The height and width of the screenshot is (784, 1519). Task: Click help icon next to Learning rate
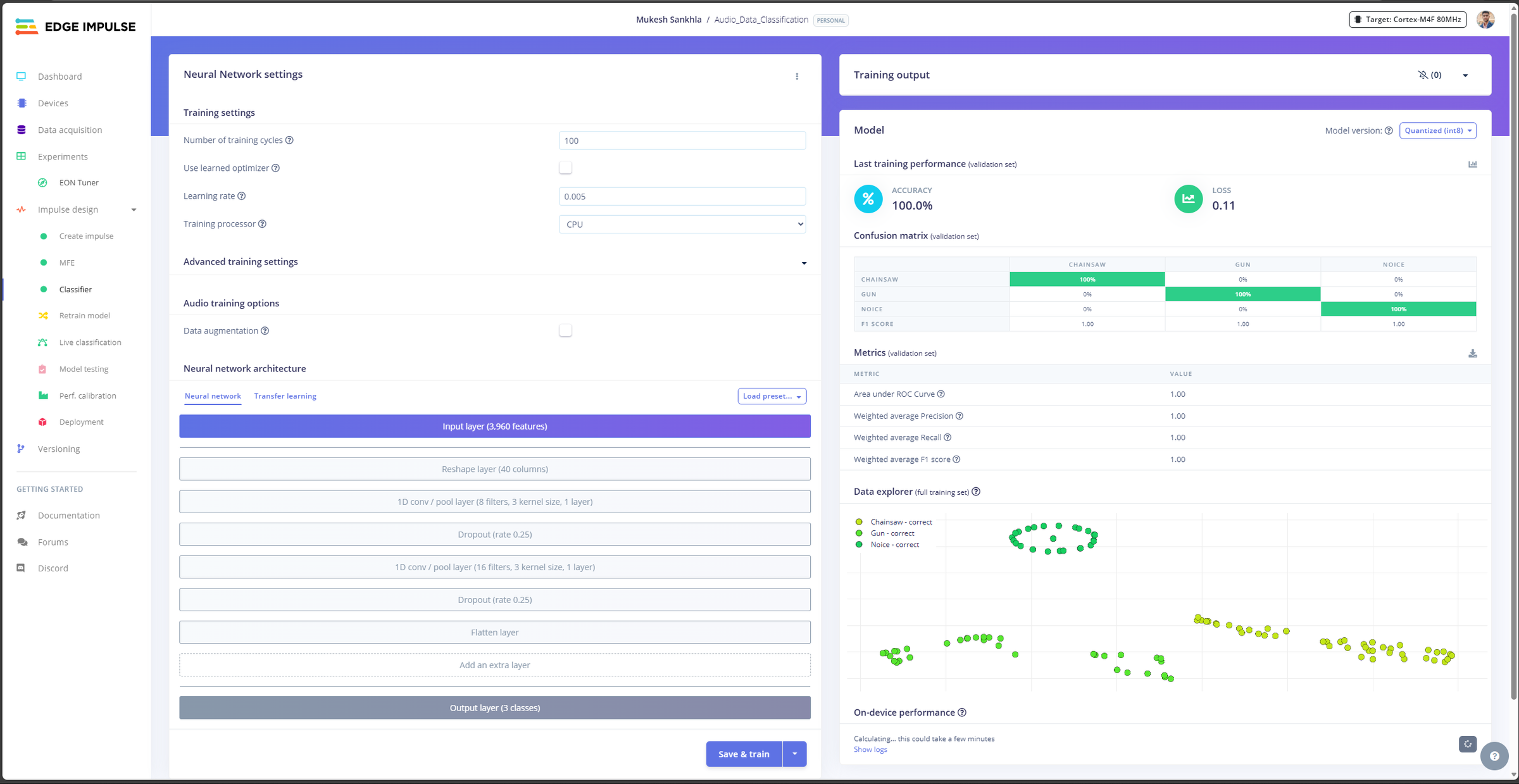point(241,196)
